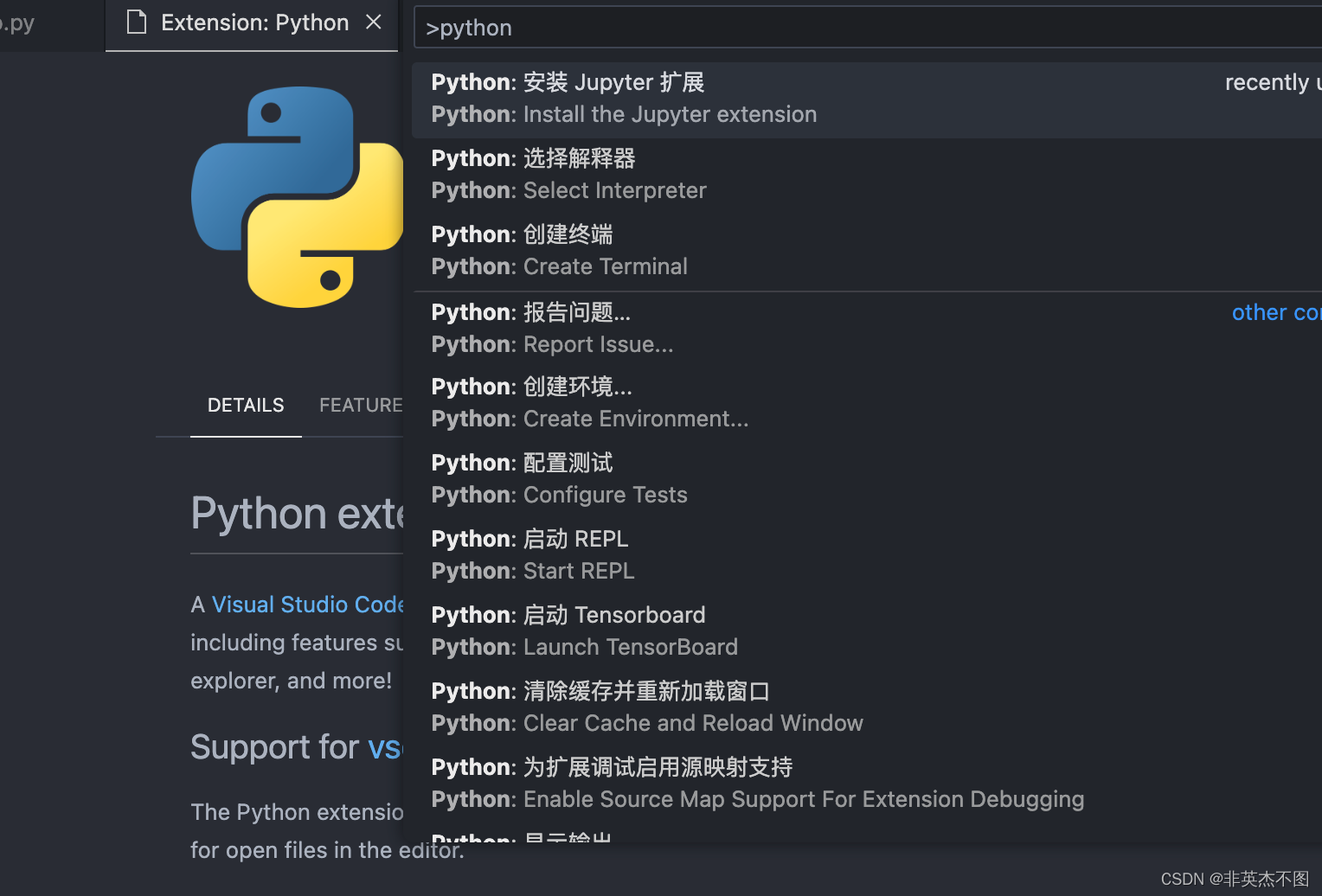
Task: Select Python: Launch TensorBoard command
Action: [x=867, y=631]
